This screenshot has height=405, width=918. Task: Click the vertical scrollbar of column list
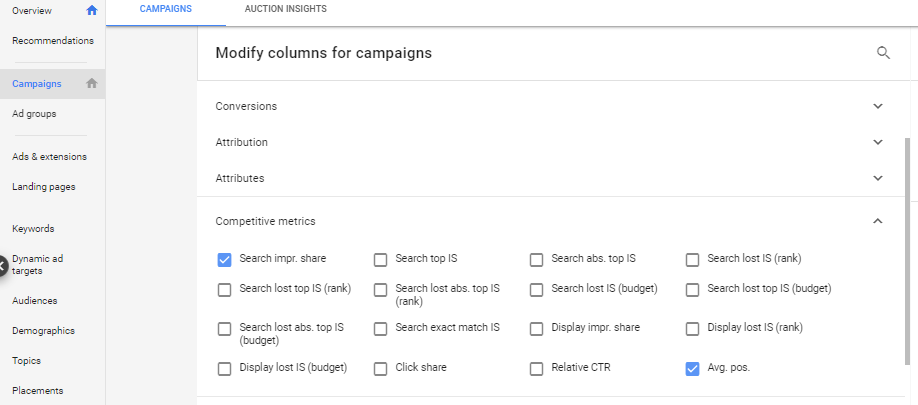click(x=908, y=250)
